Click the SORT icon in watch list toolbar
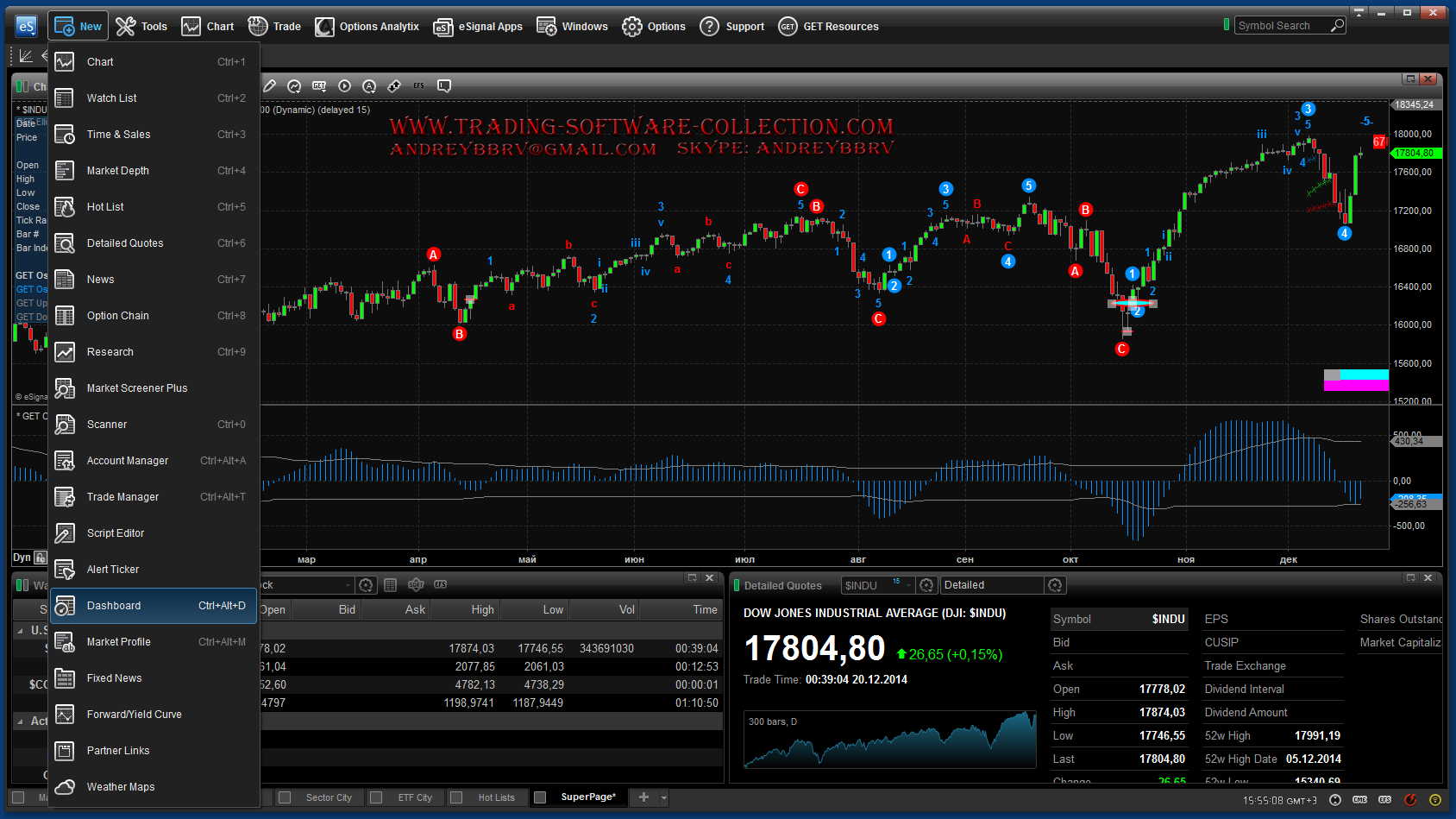The height and width of the screenshot is (819, 1456). 416,585
